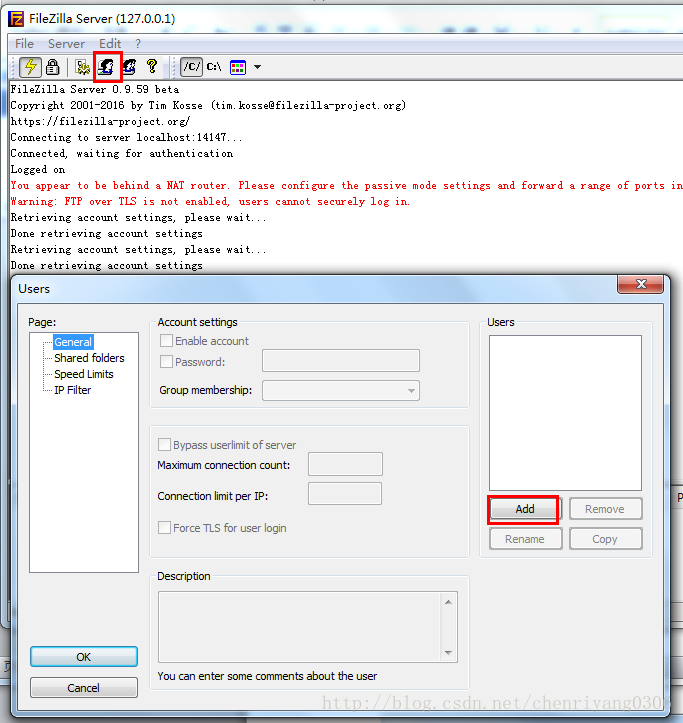Click the Rename user button
The image size is (683, 723).
point(526,539)
